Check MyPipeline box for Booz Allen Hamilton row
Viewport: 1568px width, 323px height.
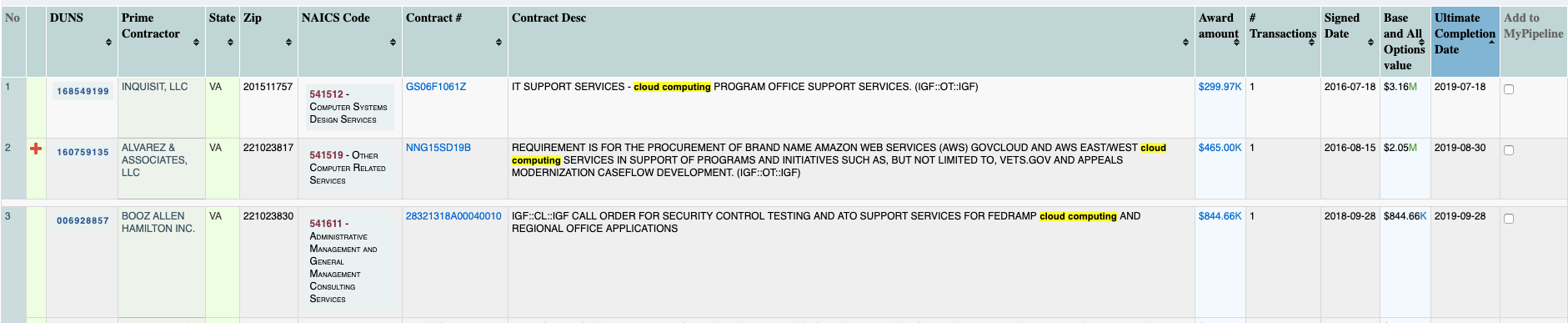(x=1509, y=219)
